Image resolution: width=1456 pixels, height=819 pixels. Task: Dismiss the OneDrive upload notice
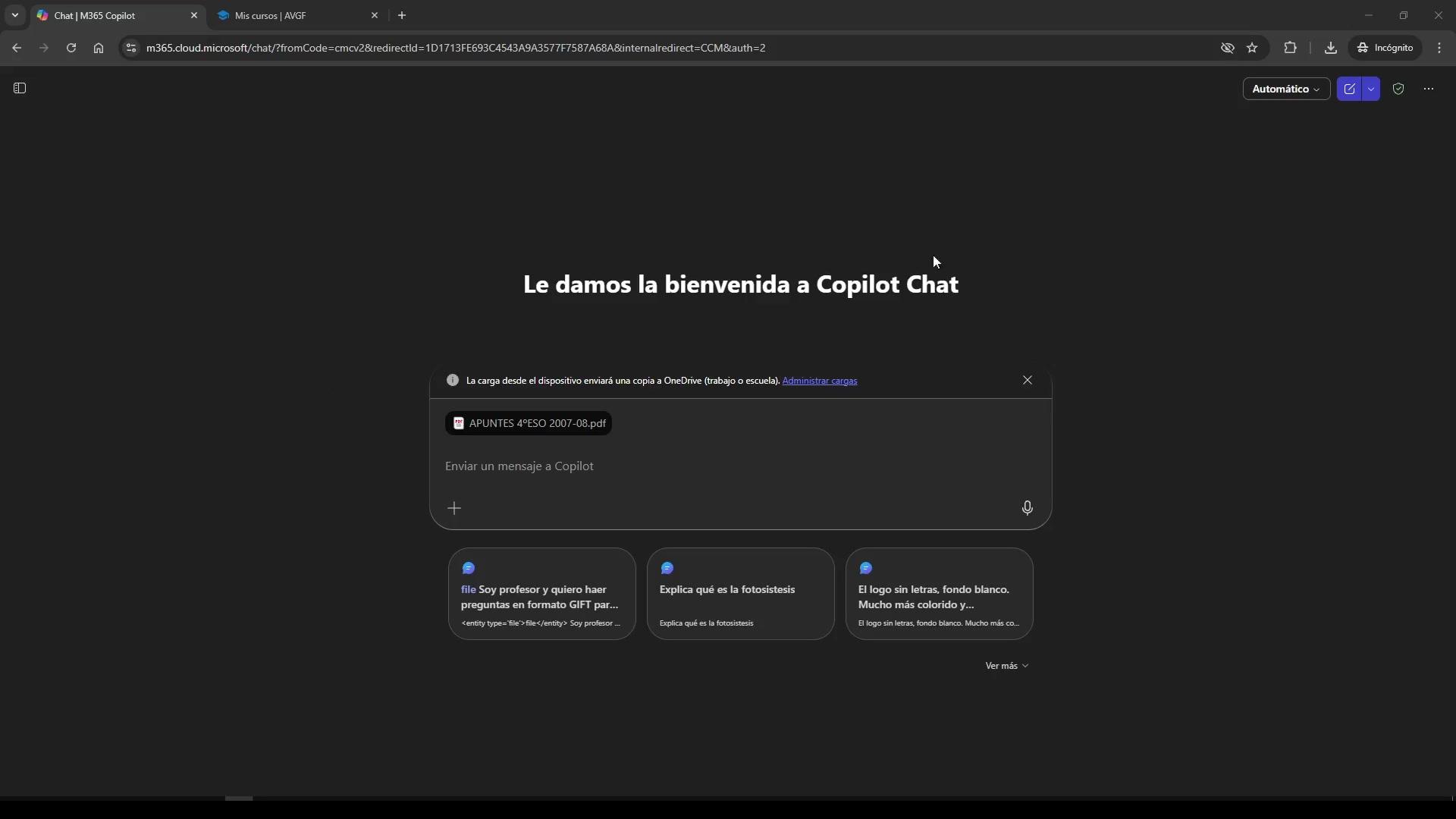pos(1027,380)
